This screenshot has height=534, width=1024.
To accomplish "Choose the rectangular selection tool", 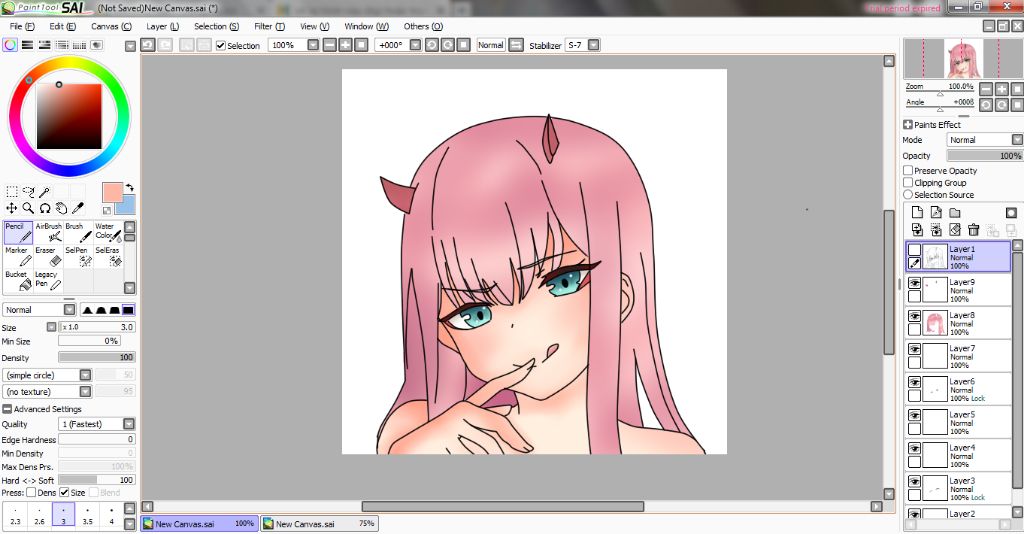I will (x=12, y=191).
